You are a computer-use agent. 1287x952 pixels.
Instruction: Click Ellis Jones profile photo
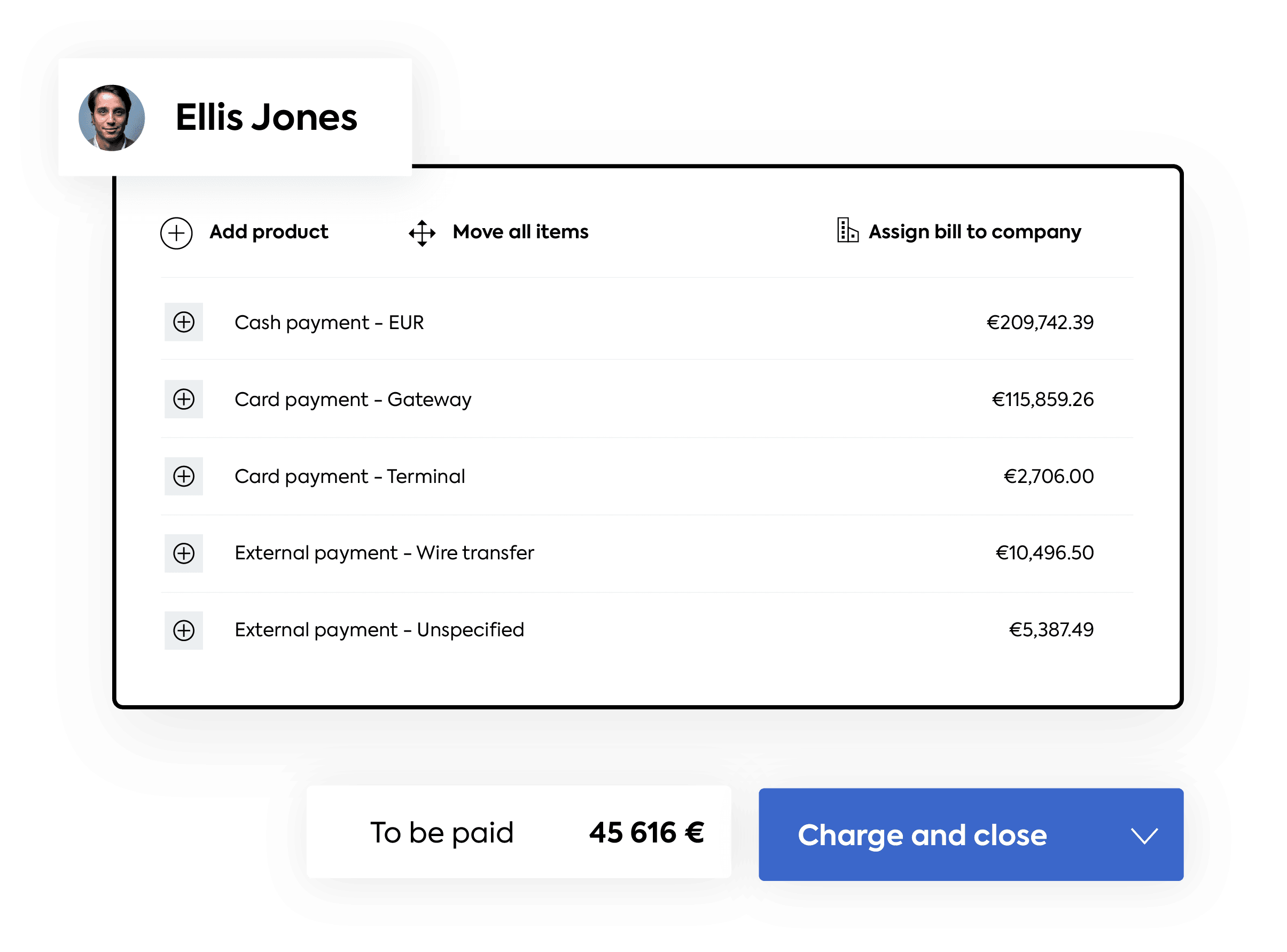[112, 118]
